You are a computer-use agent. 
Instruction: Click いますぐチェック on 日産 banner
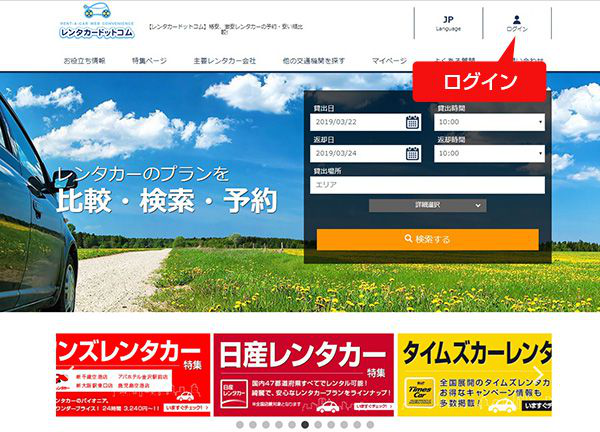(x=373, y=407)
